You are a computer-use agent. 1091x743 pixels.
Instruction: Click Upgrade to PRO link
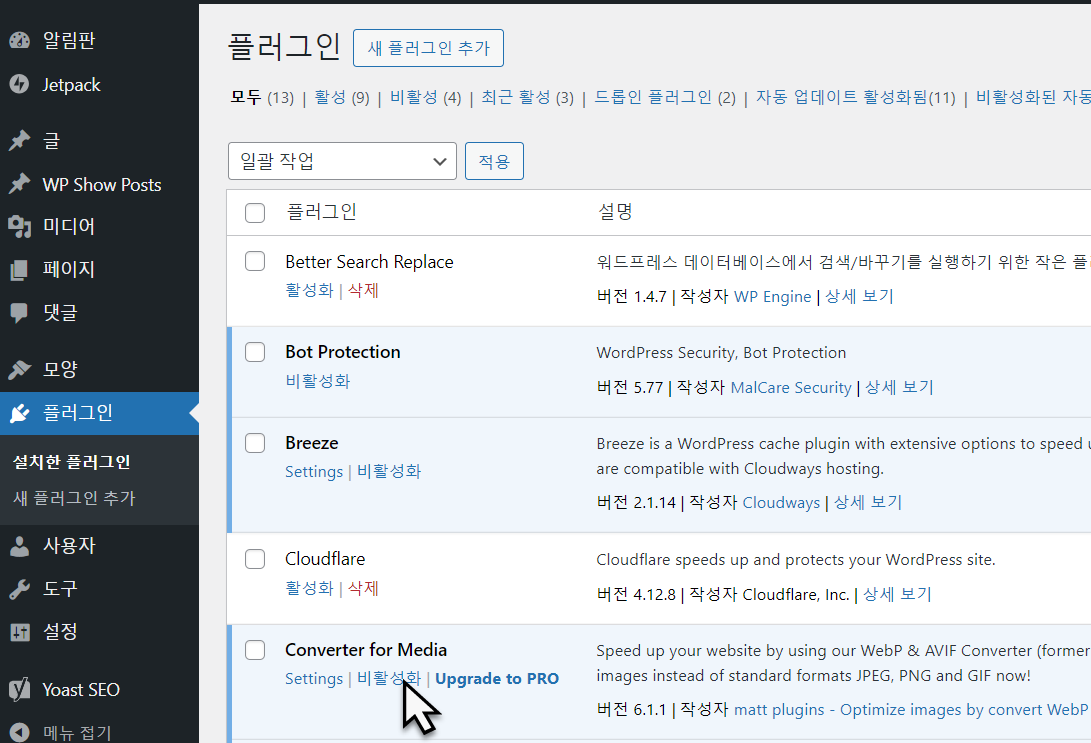click(x=497, y=678)
